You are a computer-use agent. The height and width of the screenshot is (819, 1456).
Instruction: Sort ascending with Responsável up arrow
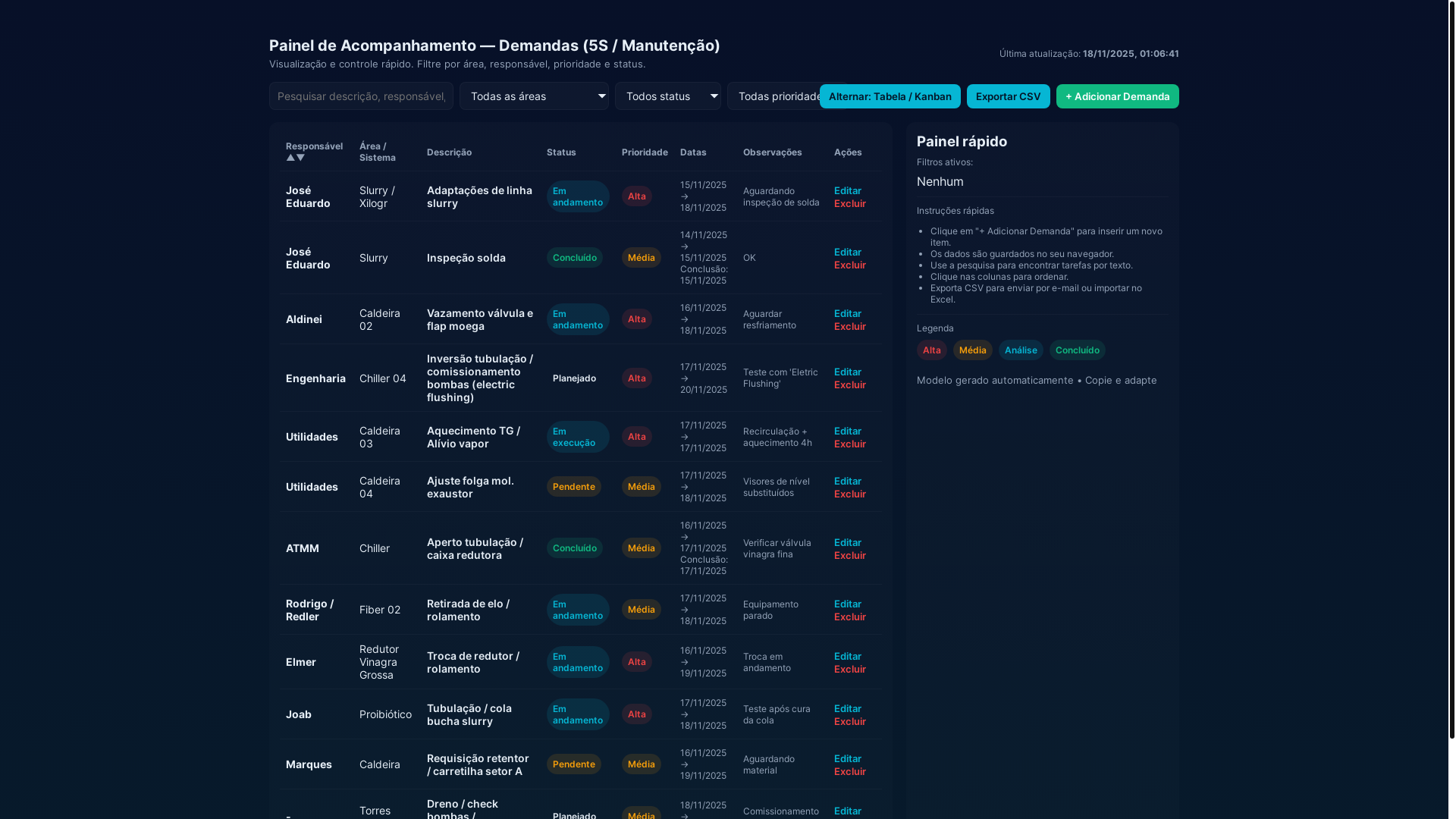click(290, 158)
